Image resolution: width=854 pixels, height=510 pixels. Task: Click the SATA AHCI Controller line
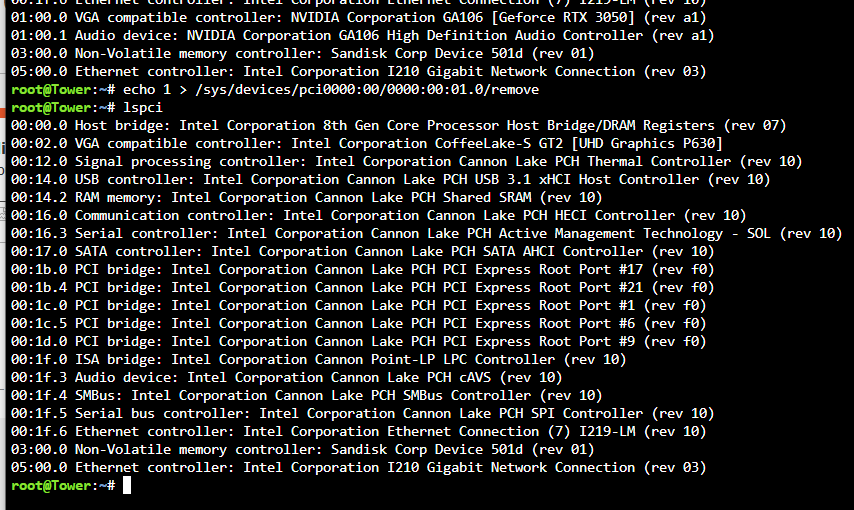362,251
